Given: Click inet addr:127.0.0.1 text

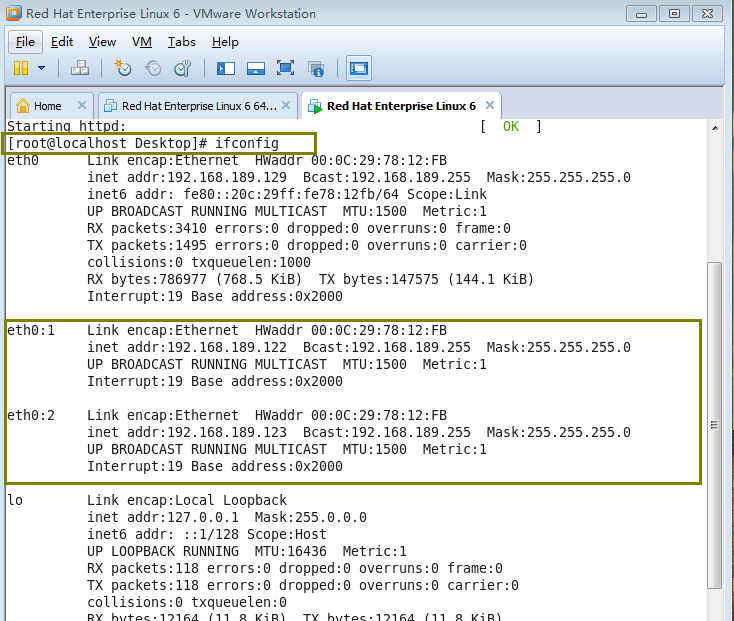Looking at the screenshot, I should click(x=163, y=517).
